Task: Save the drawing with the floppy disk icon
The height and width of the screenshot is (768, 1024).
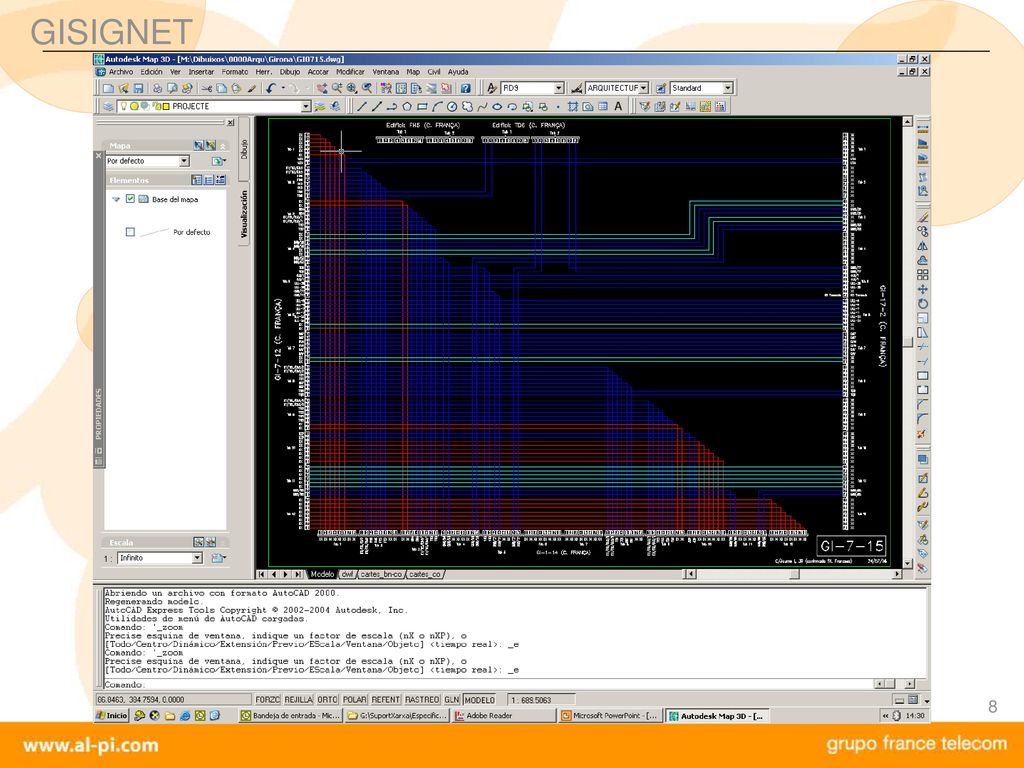Action: (x=138, y=88)
